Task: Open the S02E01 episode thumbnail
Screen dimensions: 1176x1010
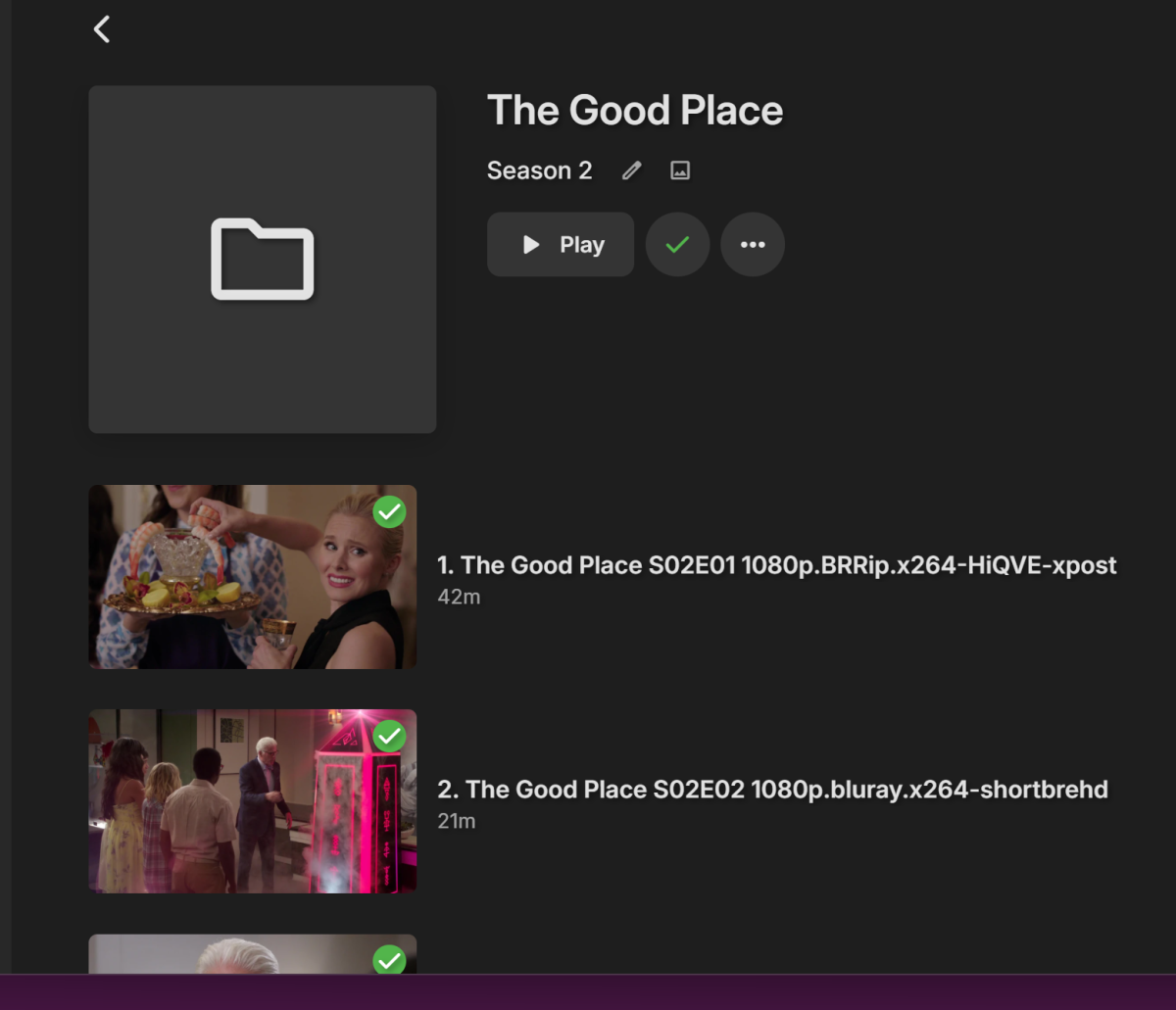Action: point(253,577)
